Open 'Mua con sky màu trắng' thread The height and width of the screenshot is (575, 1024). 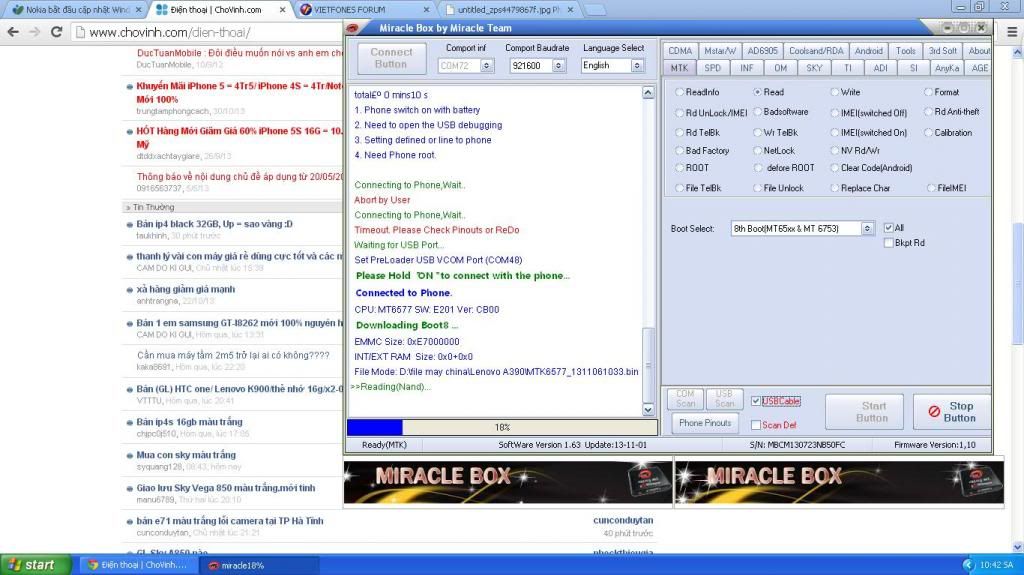(x=186, y=455)
